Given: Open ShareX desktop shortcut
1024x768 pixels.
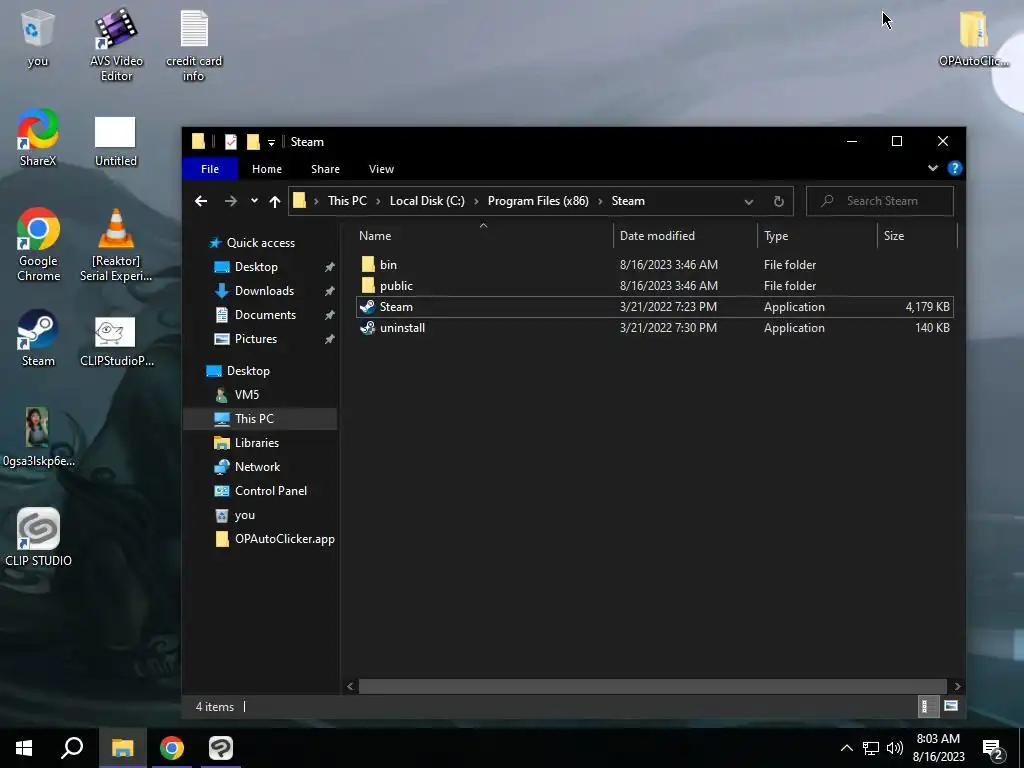Looking at the screenshot, I should (x=38, y=137).
